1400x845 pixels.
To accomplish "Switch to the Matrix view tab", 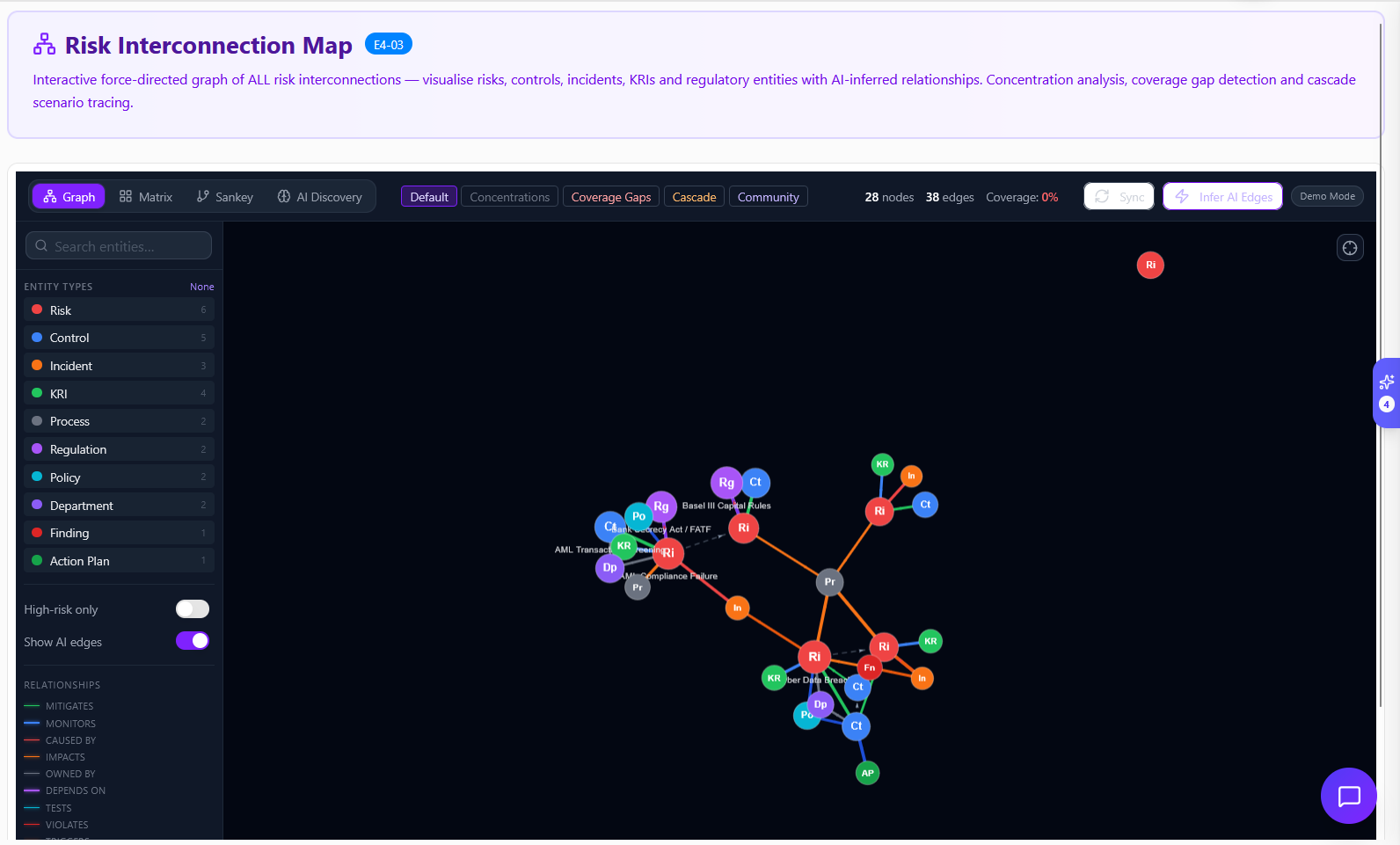I will (x=146, y=197).
